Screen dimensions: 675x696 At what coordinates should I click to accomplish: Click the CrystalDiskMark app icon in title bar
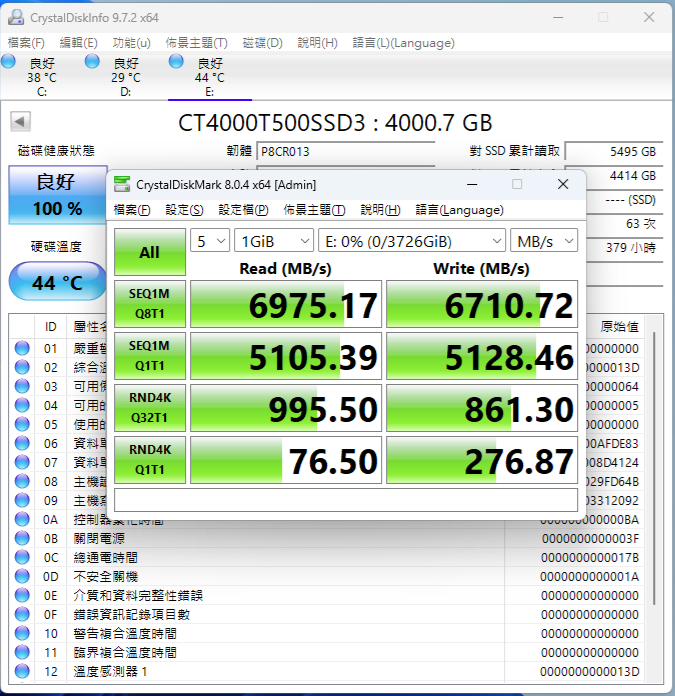pos(122,184)
